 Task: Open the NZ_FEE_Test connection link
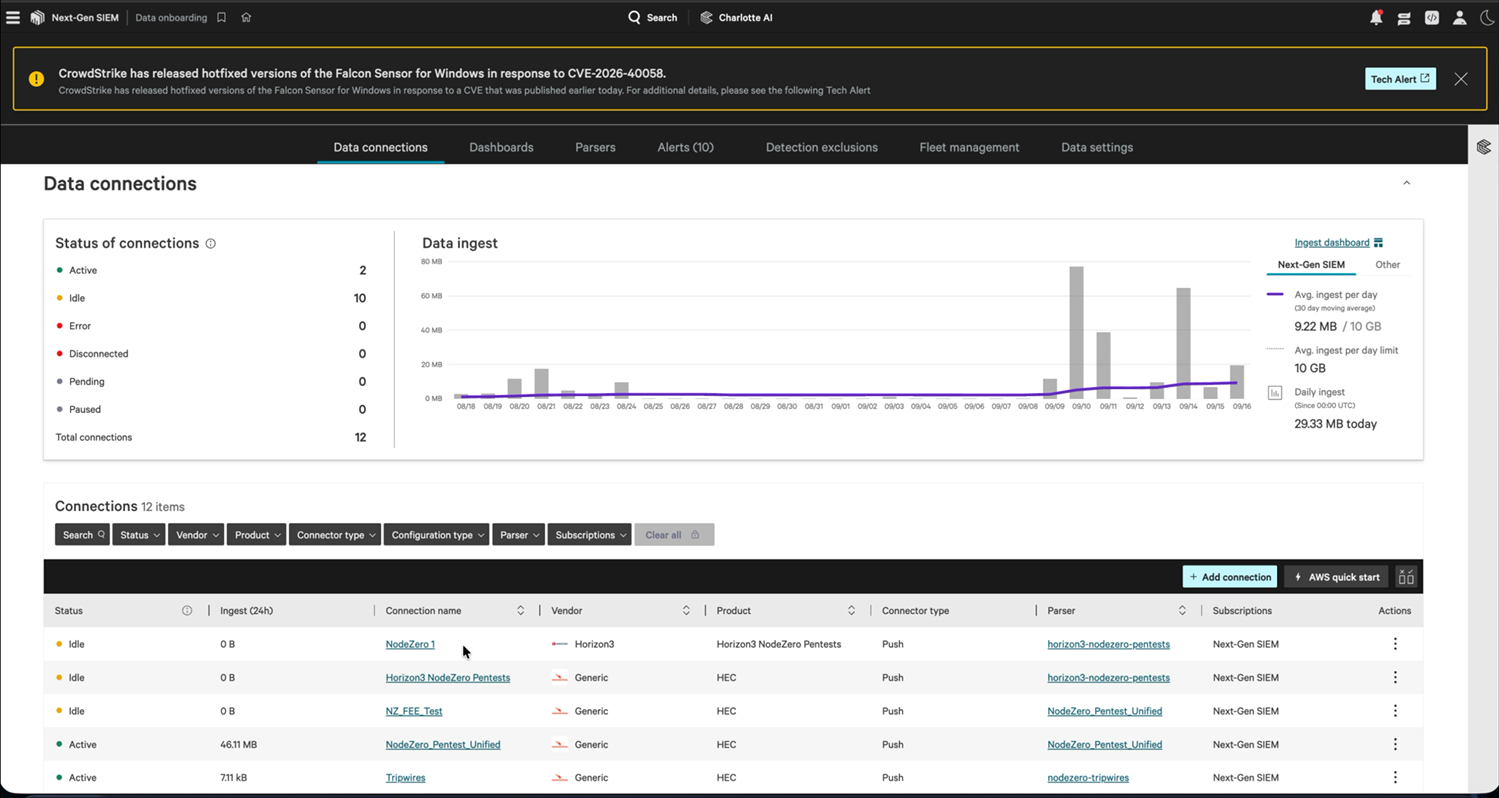(414, 711)
